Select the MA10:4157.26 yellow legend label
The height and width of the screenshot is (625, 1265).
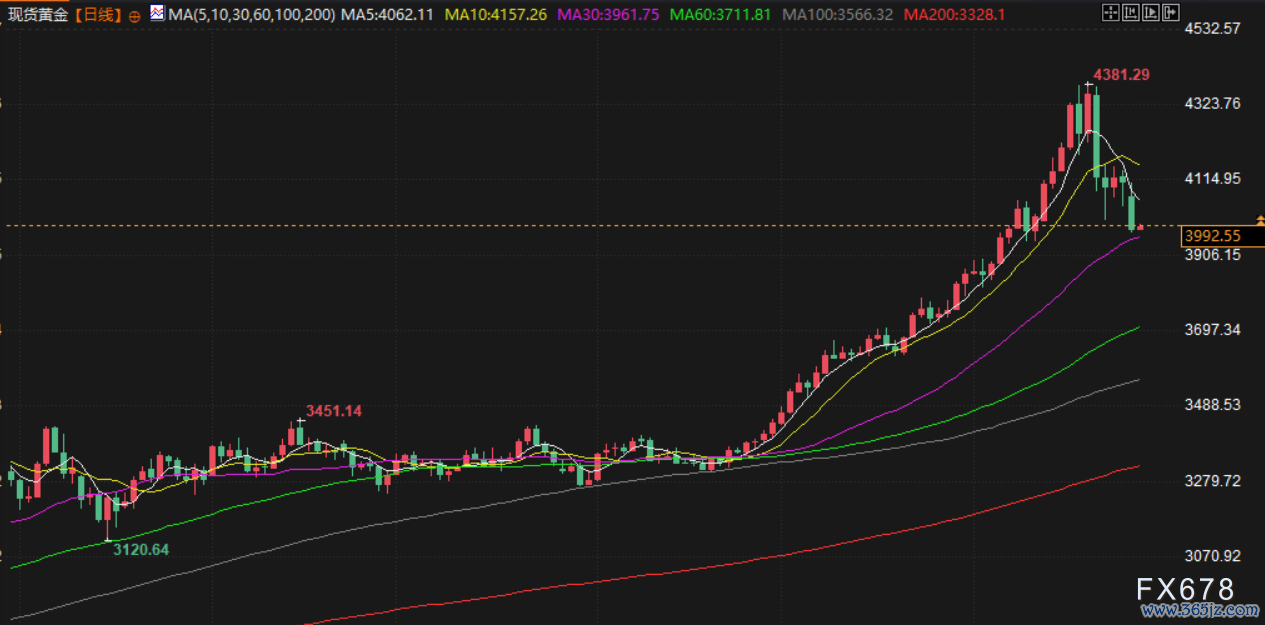496,15
